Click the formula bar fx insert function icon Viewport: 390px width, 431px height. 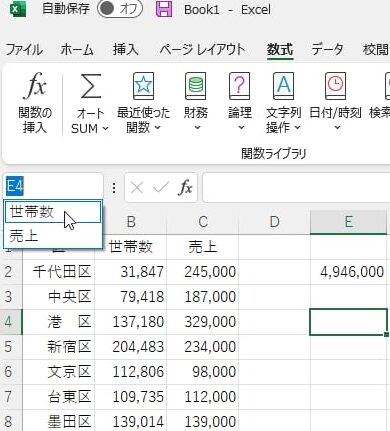coord(185,188)
